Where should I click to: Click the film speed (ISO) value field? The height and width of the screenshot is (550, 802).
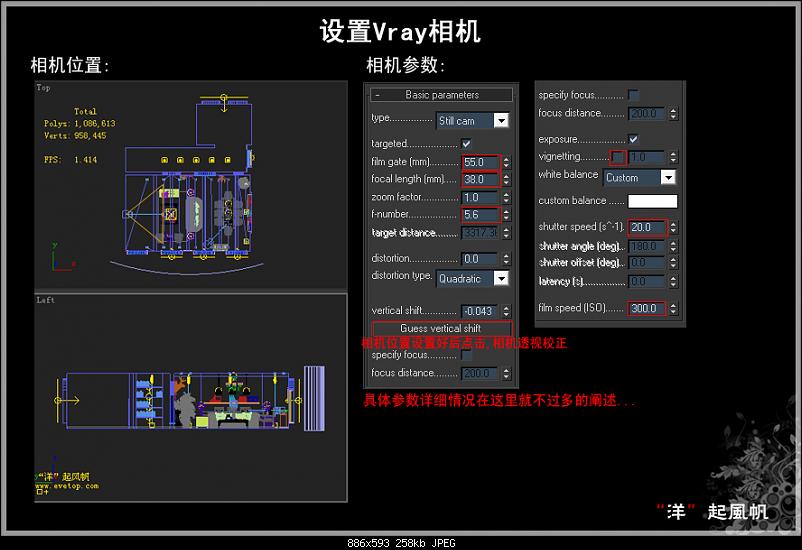[648, 309]
